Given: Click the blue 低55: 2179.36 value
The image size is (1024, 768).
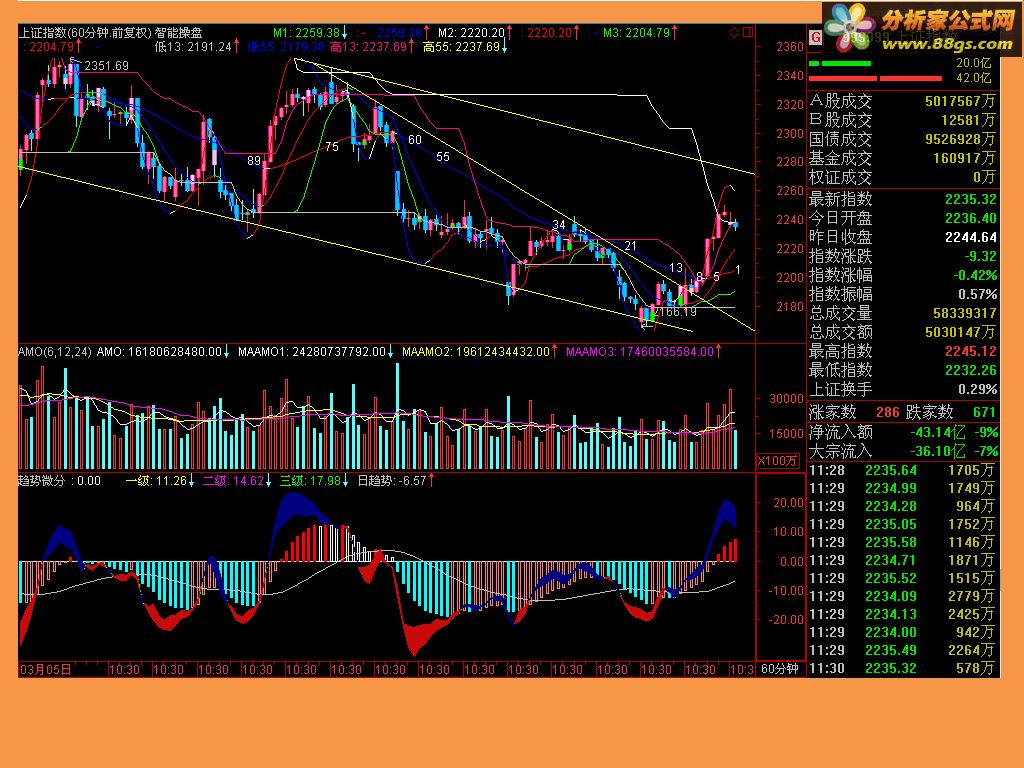Looking at the screenshot, I should pyautogui.click(x=286, y=47).
